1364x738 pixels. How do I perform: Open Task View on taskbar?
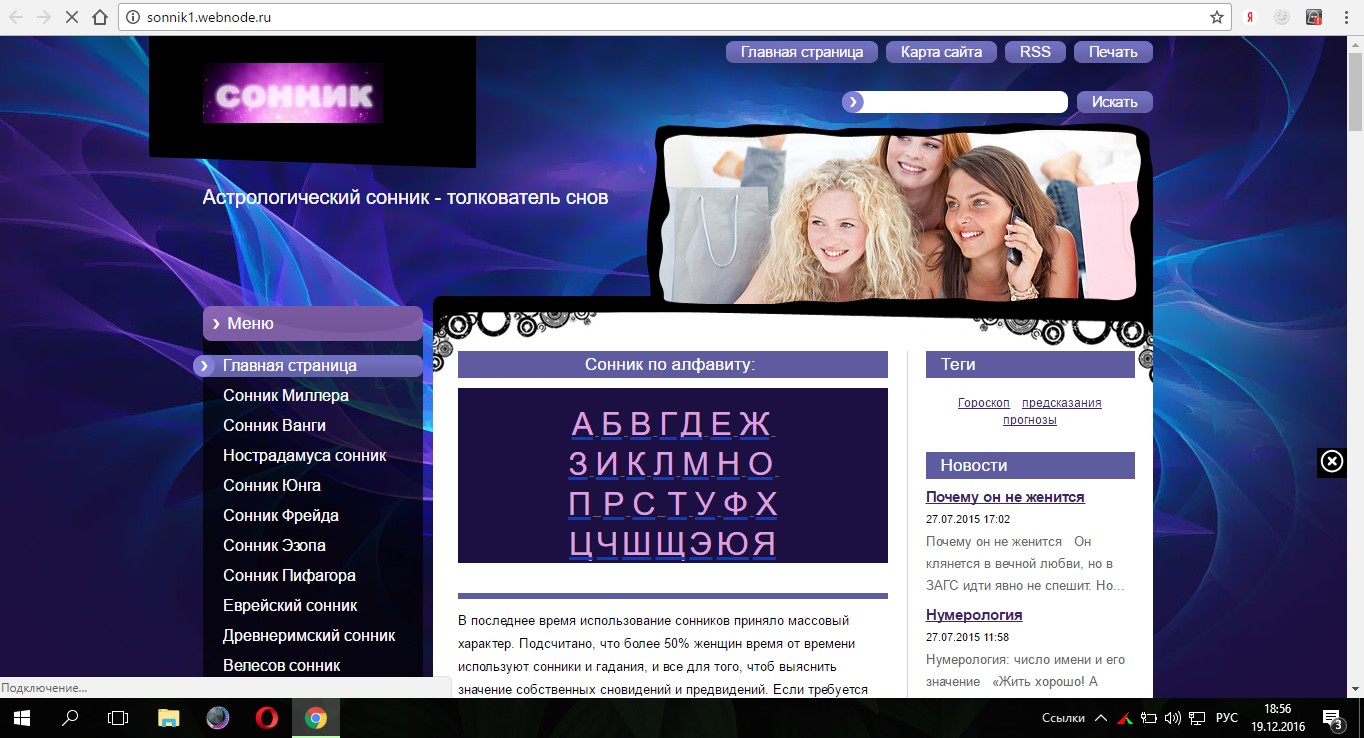coord(118,717)
